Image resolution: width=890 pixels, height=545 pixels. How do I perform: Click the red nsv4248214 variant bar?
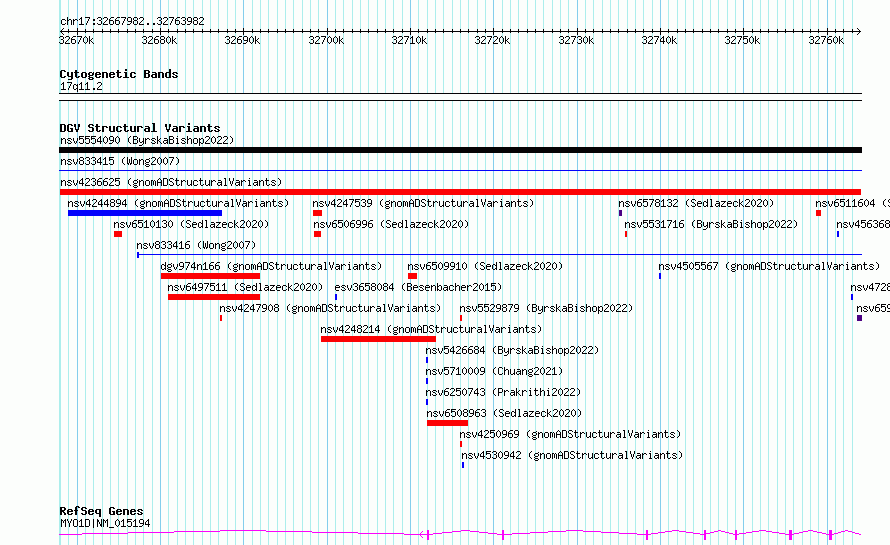point(378,339)
